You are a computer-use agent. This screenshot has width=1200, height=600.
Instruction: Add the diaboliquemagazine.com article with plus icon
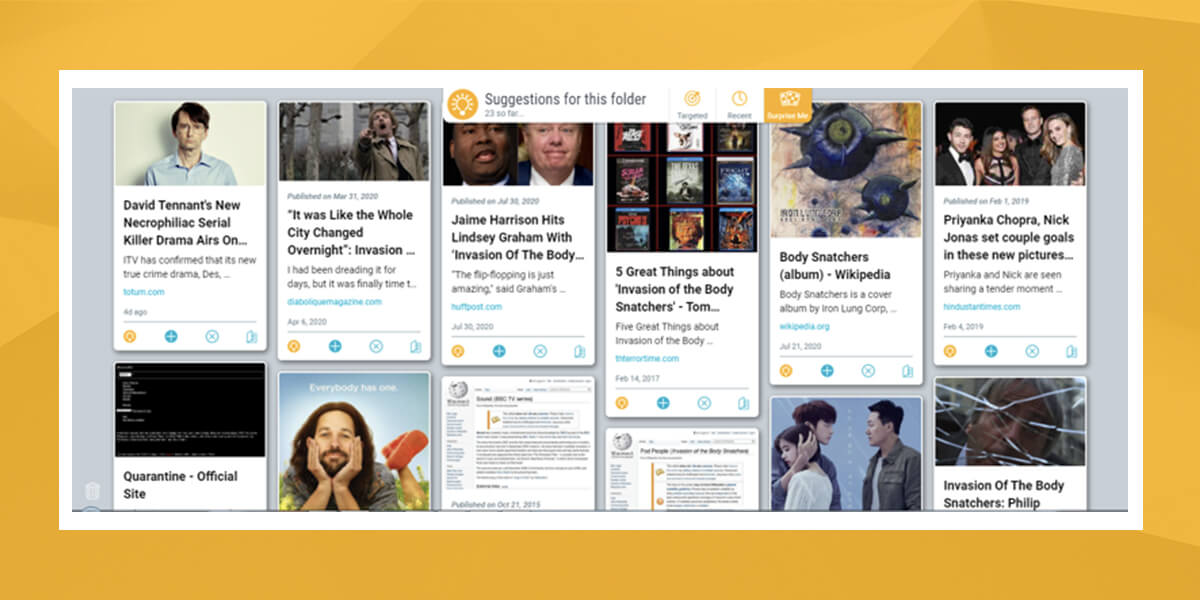335,346
